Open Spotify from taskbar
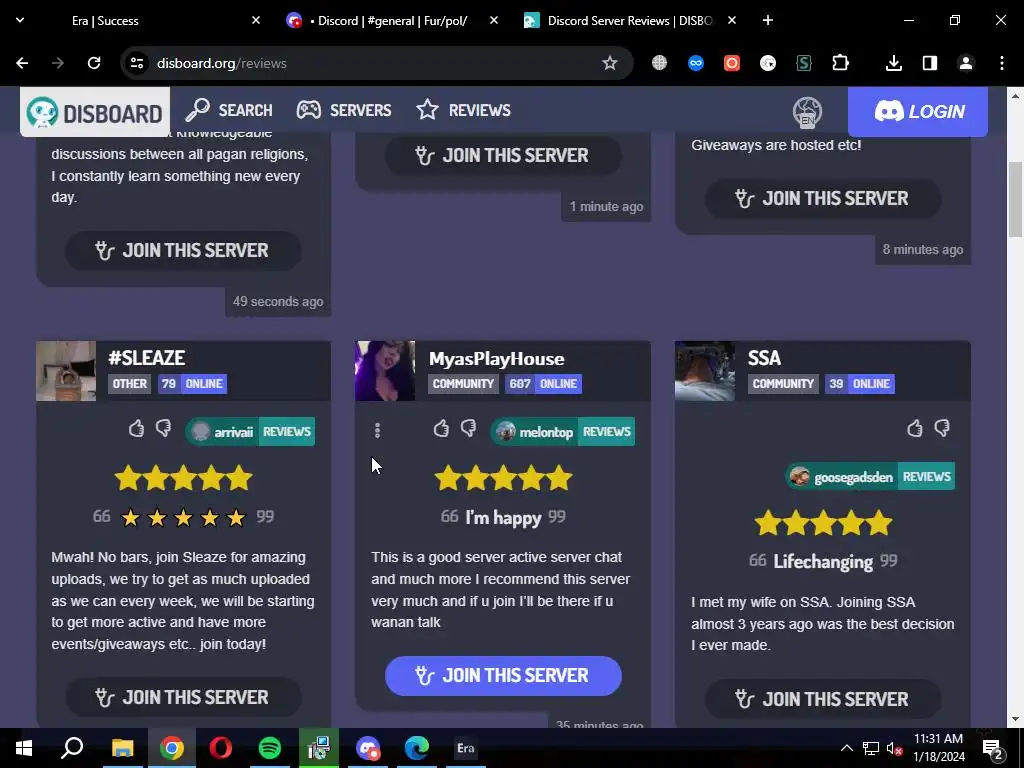1024x768 pixels. pos(270,748)
